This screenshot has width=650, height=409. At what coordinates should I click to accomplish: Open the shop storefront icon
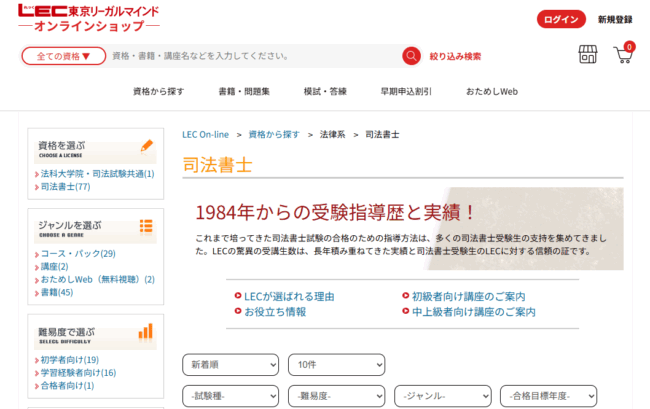click(x=588, y=54)
